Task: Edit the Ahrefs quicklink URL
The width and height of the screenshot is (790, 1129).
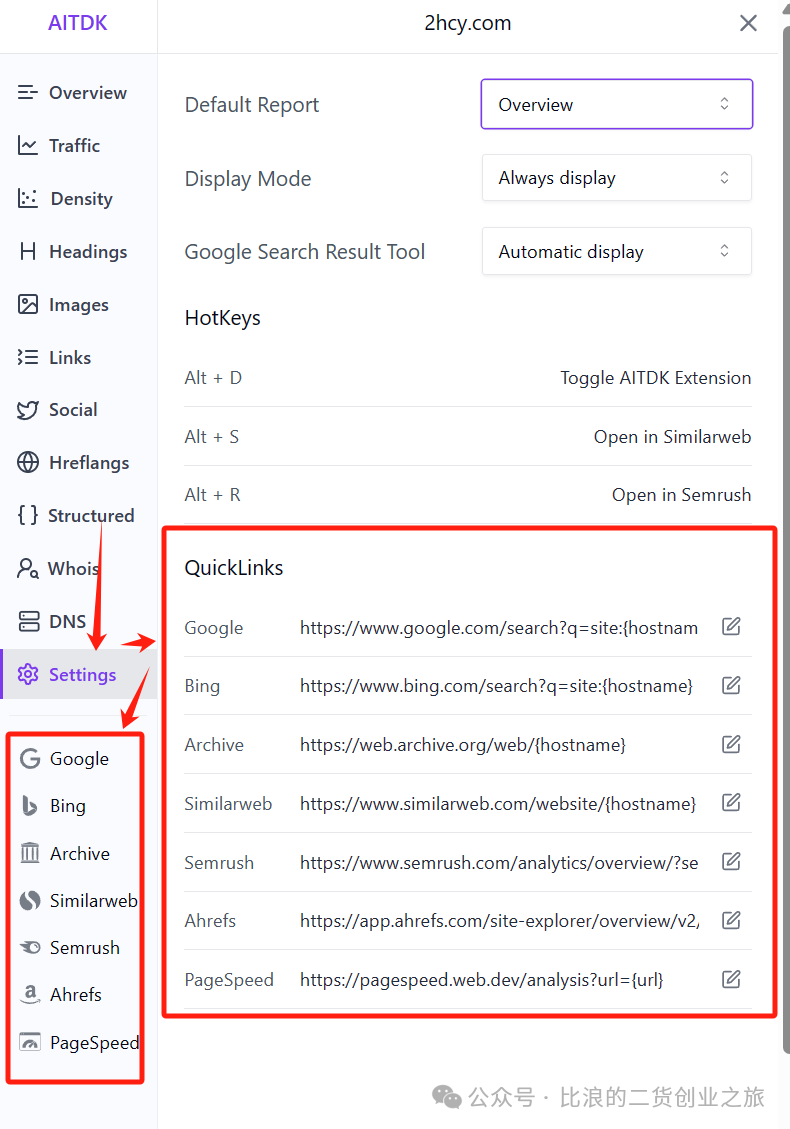Action: click(731, 919)
